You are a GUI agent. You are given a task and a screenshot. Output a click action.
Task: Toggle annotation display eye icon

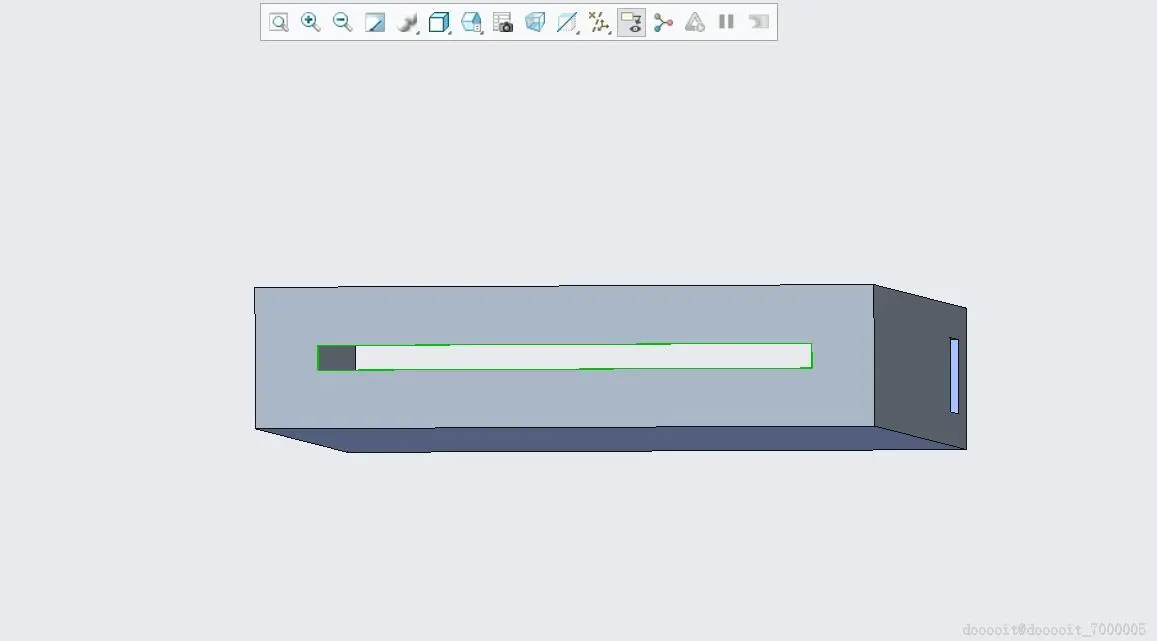tap(631, 22)
